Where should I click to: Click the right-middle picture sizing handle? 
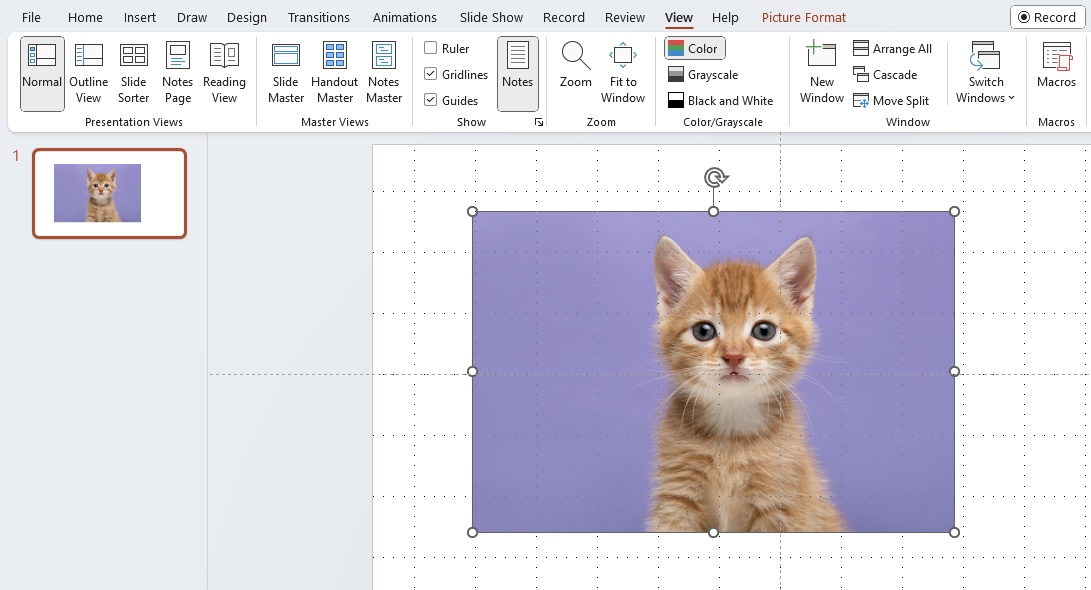click(955, 372)
